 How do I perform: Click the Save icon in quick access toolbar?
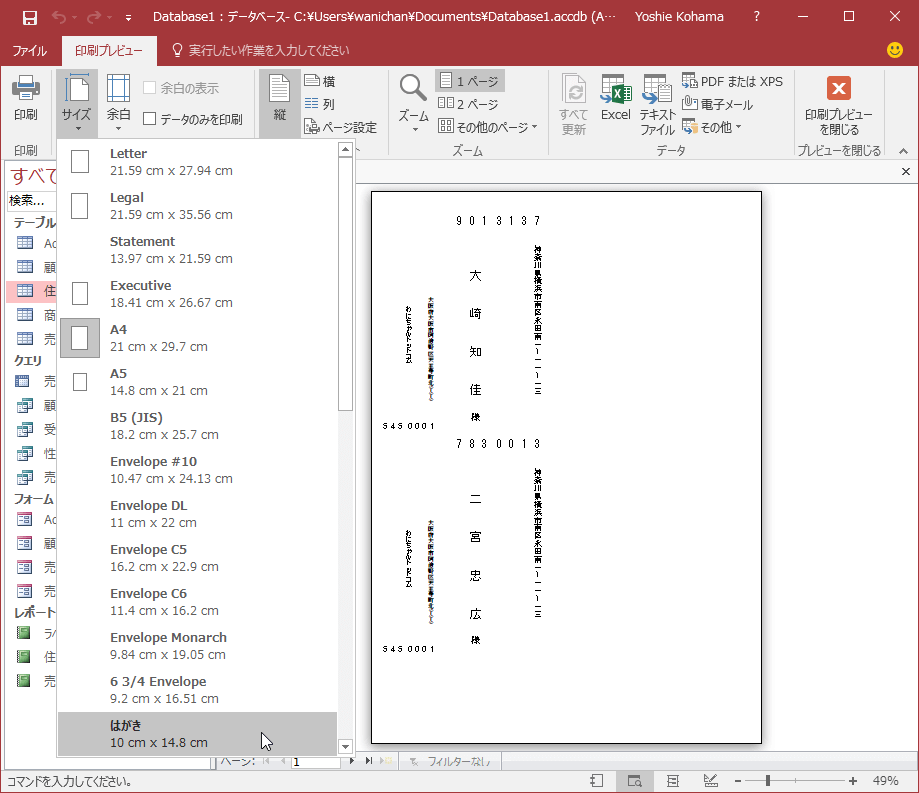pos(30,17)
